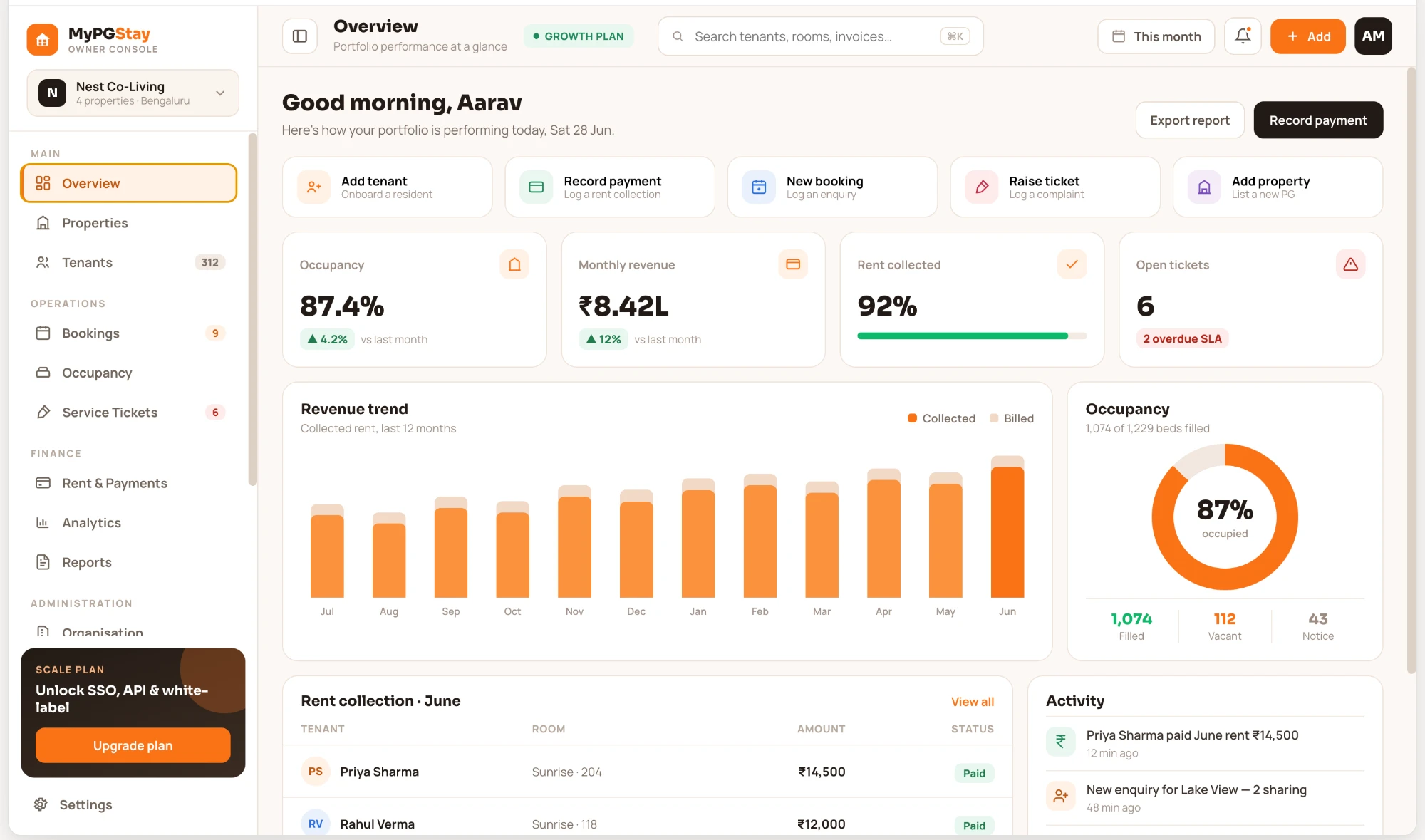Toggle the sidebar panel icon
This screenshot has height=840, width=1425.
coord(300,36)
